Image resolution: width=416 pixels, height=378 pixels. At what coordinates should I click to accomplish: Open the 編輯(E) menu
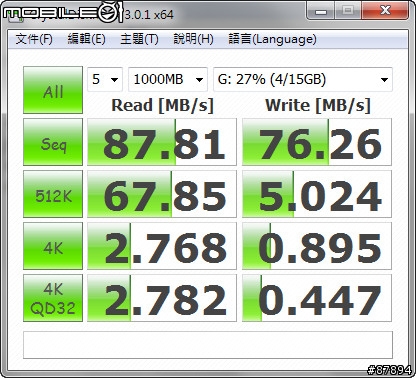(x=86, y=39)
